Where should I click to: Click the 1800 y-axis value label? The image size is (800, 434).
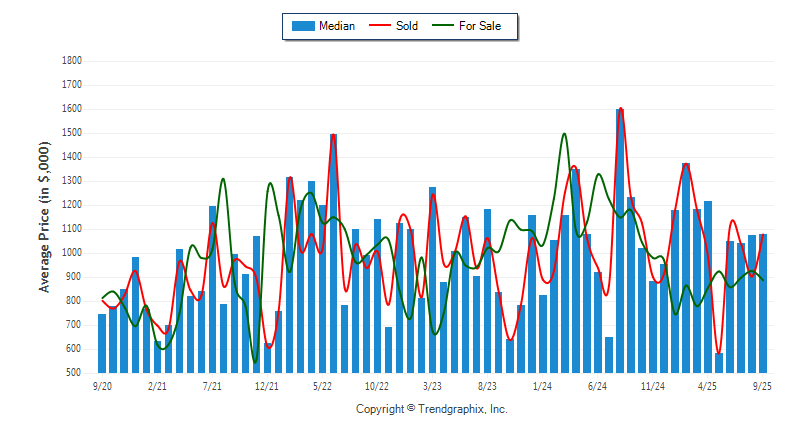[71, 61]
